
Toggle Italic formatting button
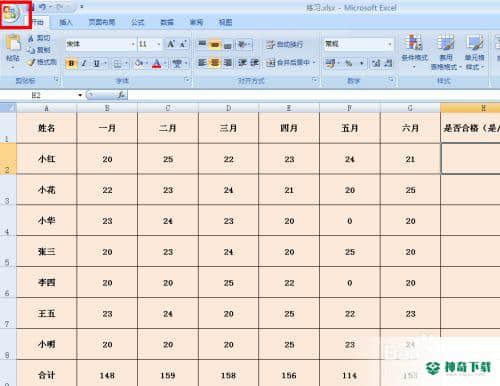[84, 63]
